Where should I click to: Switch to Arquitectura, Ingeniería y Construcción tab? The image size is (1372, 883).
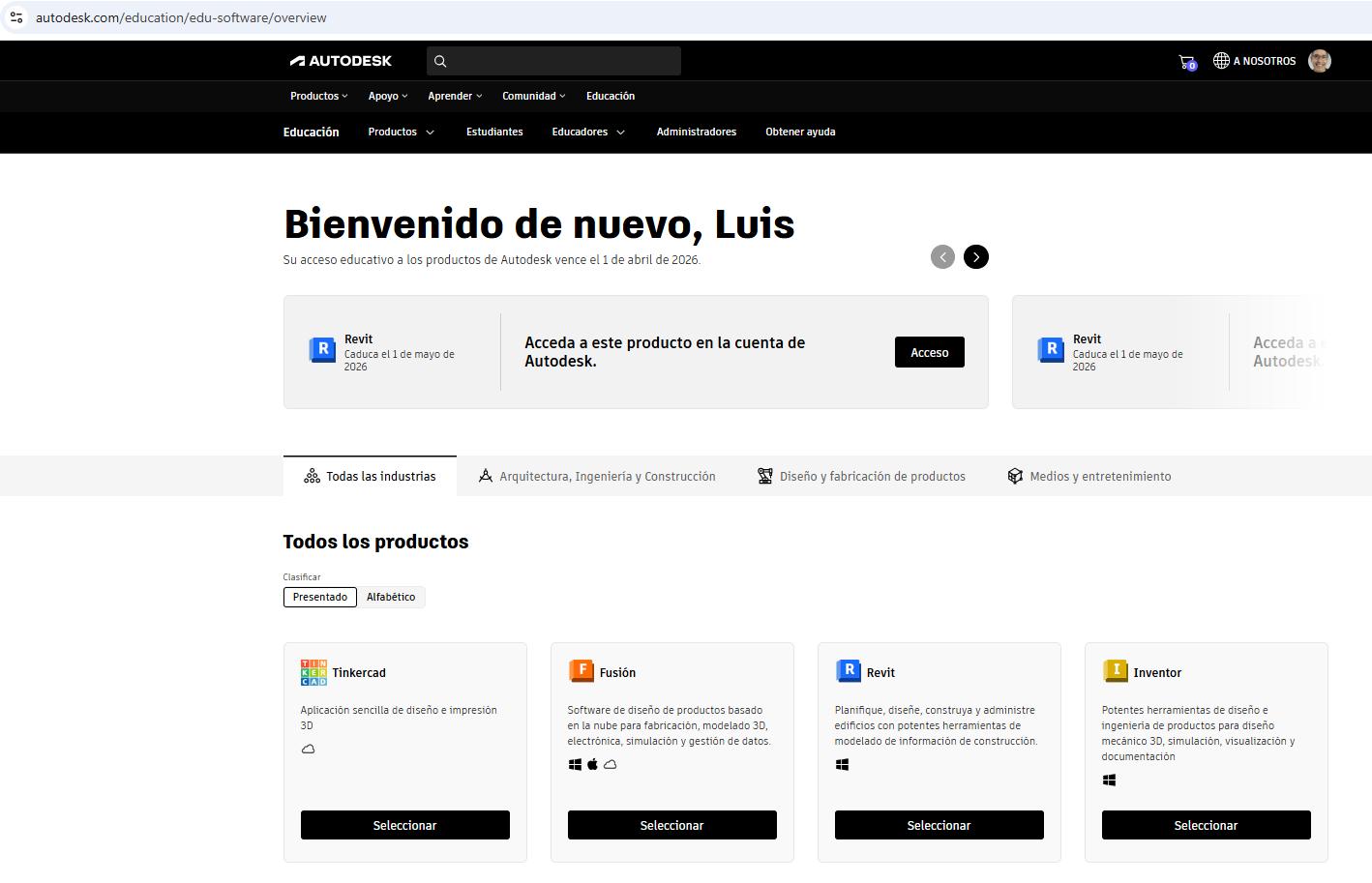point(597,476)
